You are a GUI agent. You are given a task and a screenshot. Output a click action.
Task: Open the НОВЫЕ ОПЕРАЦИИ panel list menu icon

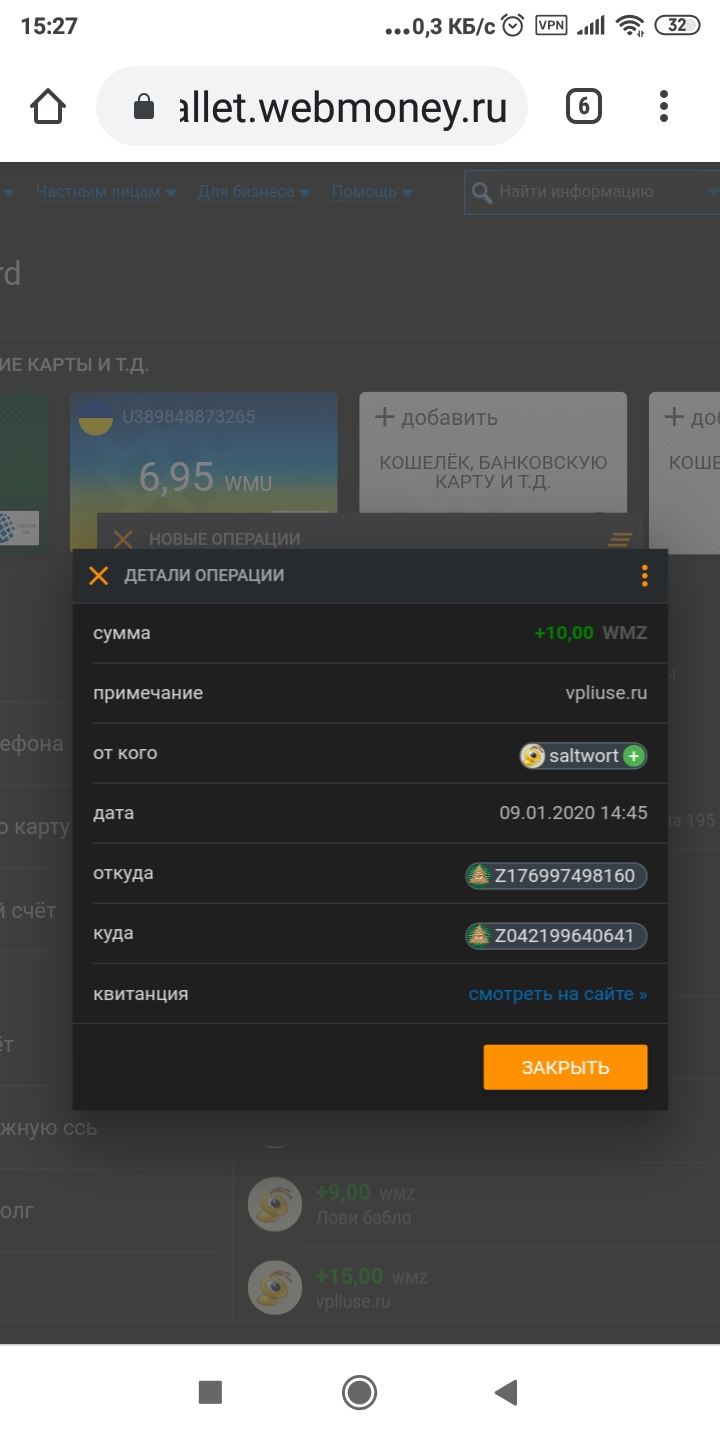pos(620,540)
